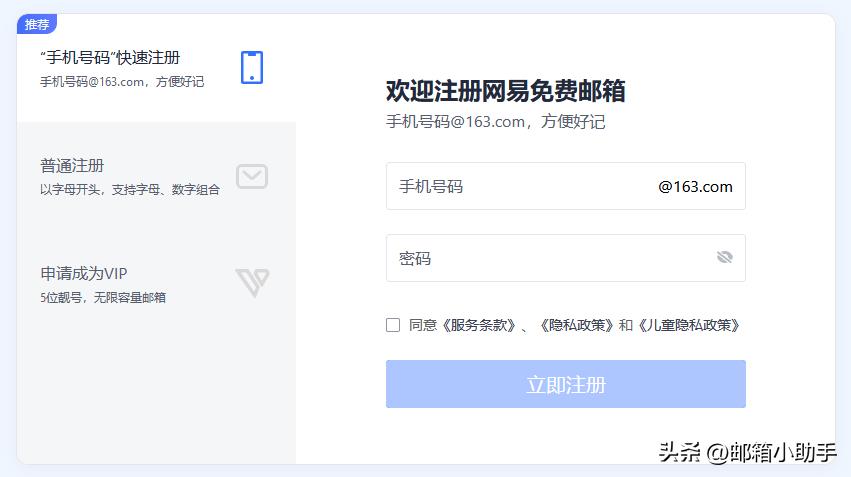Open the 《隐私政策》 link
851x477 pixels.
[x=576, y=325]
